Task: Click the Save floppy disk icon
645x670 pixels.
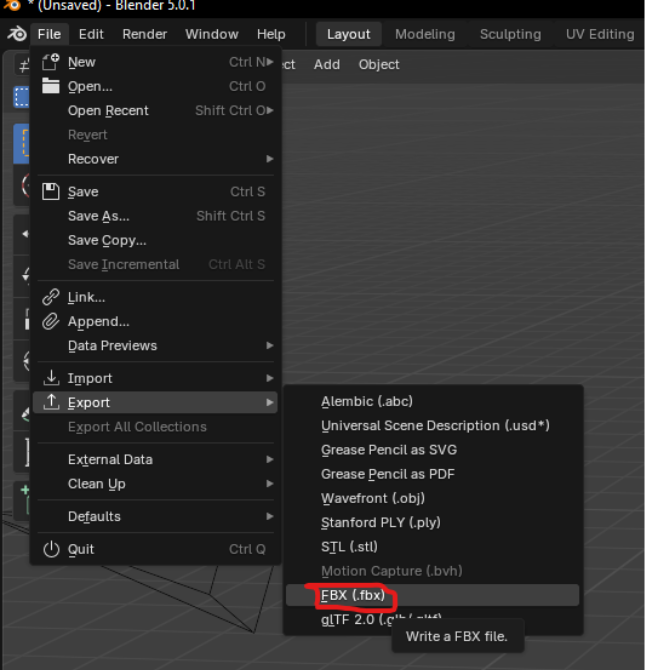Action: [51, 191]
